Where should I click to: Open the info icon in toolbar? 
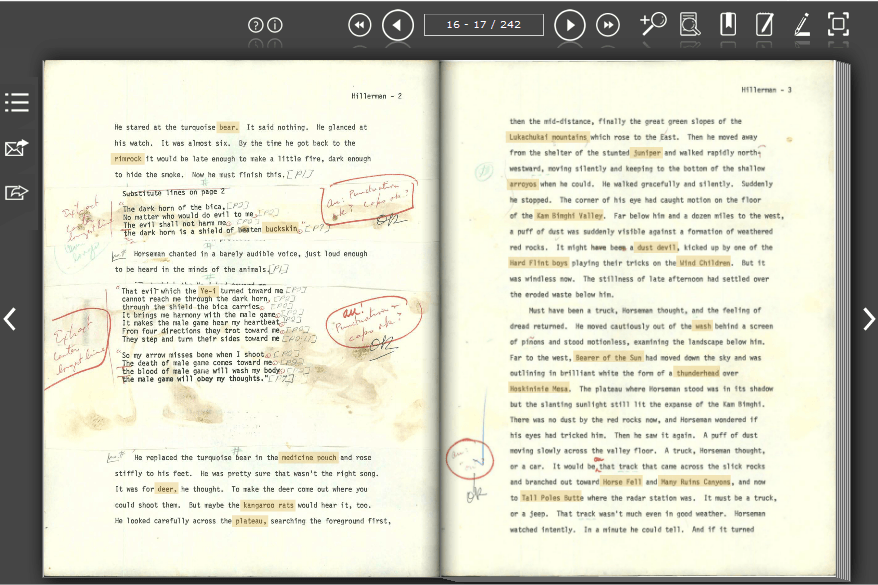[x=275, y=25]
